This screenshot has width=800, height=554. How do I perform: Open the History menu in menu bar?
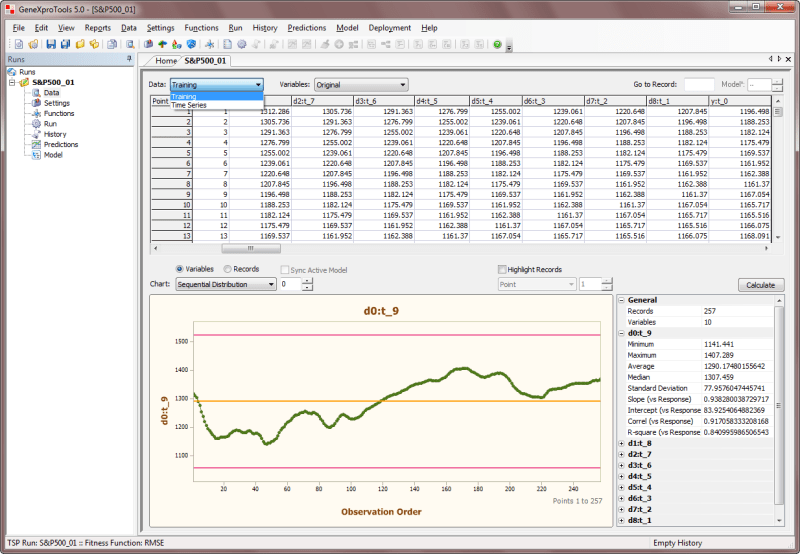click(265, 28)
